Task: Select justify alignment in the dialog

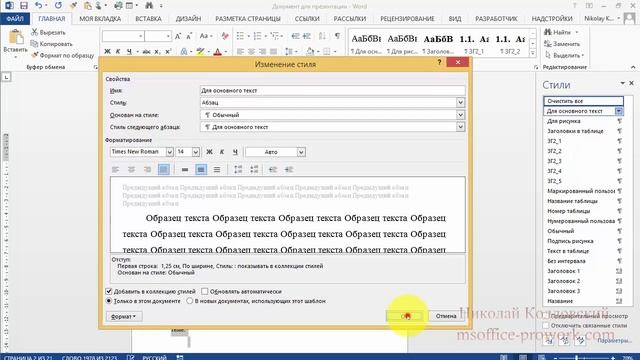Action: coord(164,169)
